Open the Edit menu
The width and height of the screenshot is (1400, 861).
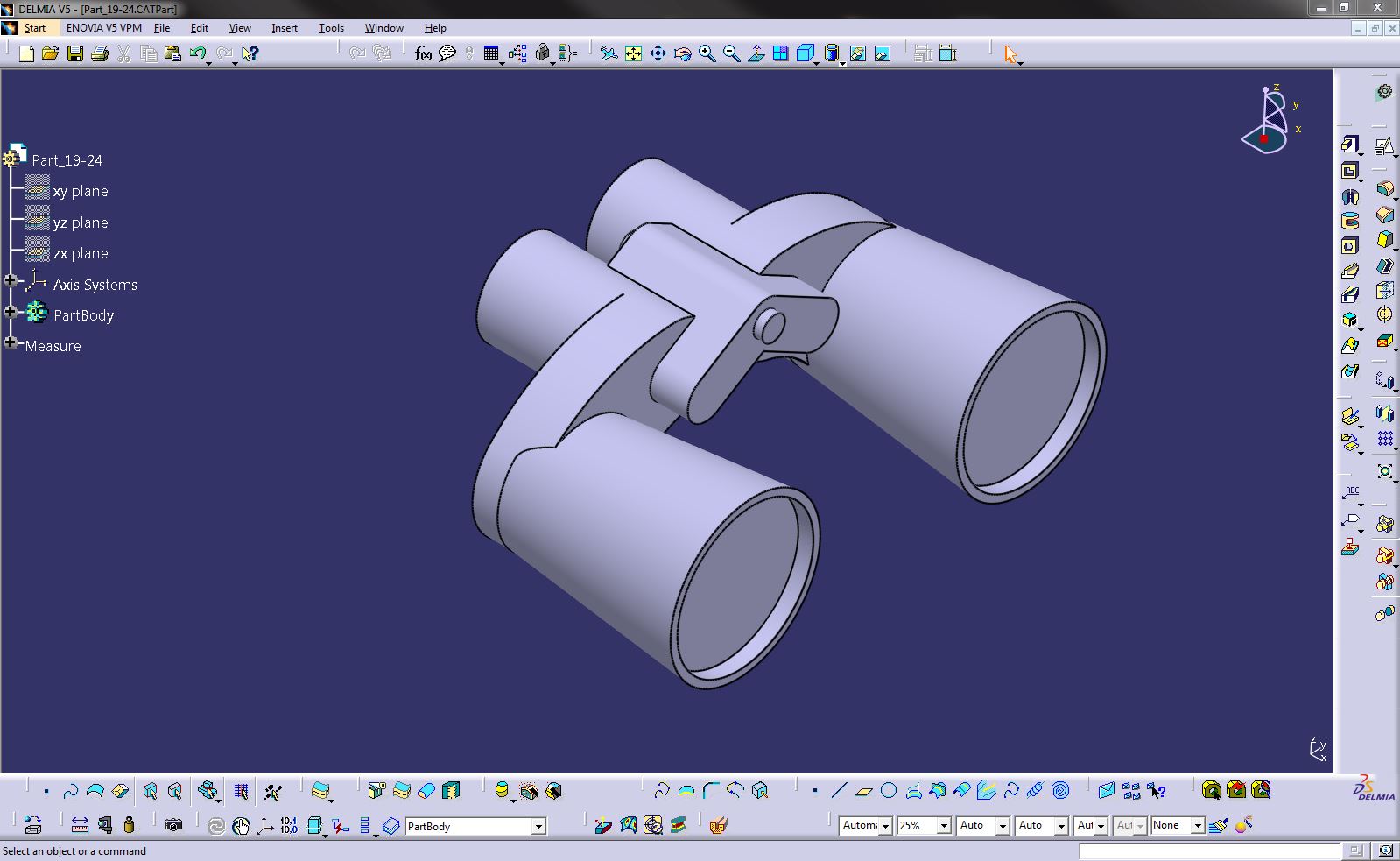(x=200, y=28)
